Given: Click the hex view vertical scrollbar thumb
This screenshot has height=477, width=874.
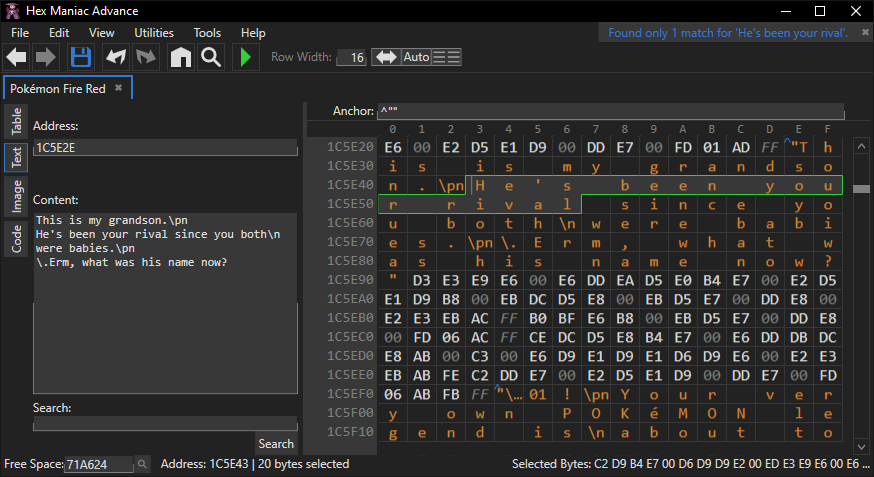Looking at the screenshot, I should (860, 188).
